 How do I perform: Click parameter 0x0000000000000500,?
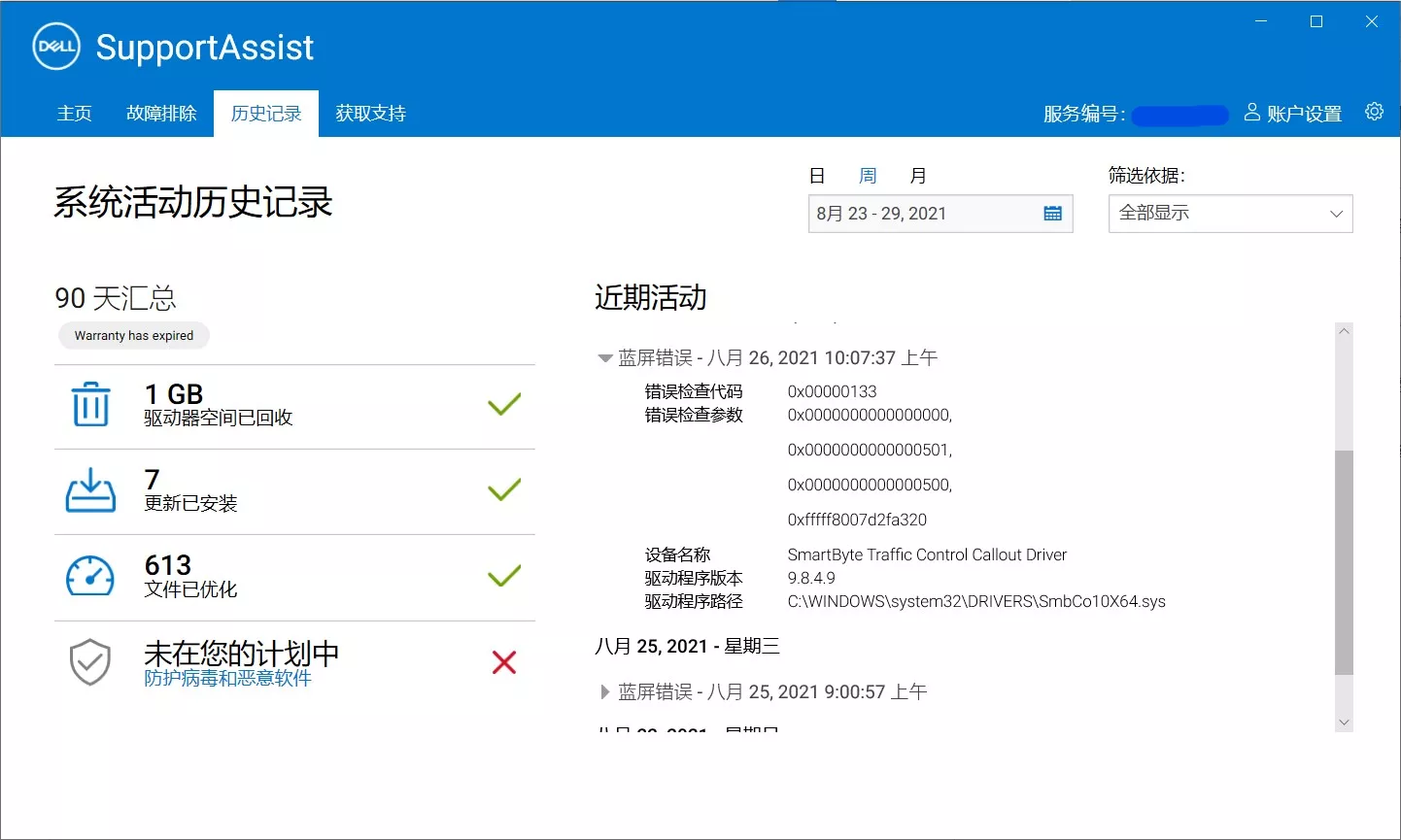pos(870,485)
